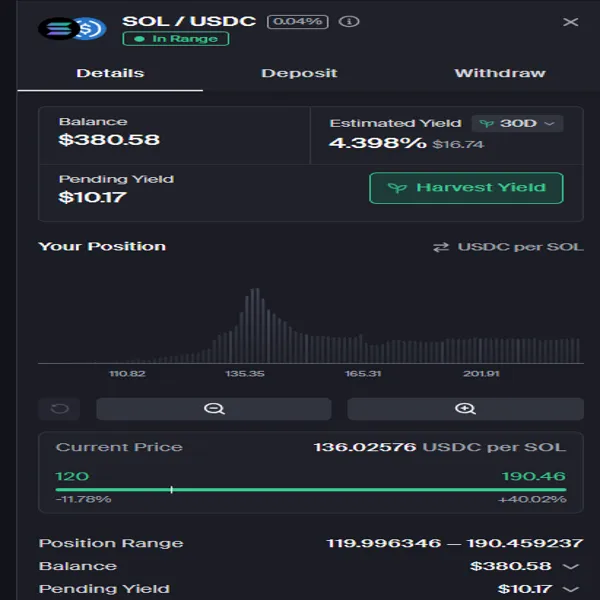Viewport: 600px width, 600px height.
Task: Open the Deposit tab
Action: pyautogui.click(x=299, y=73)
